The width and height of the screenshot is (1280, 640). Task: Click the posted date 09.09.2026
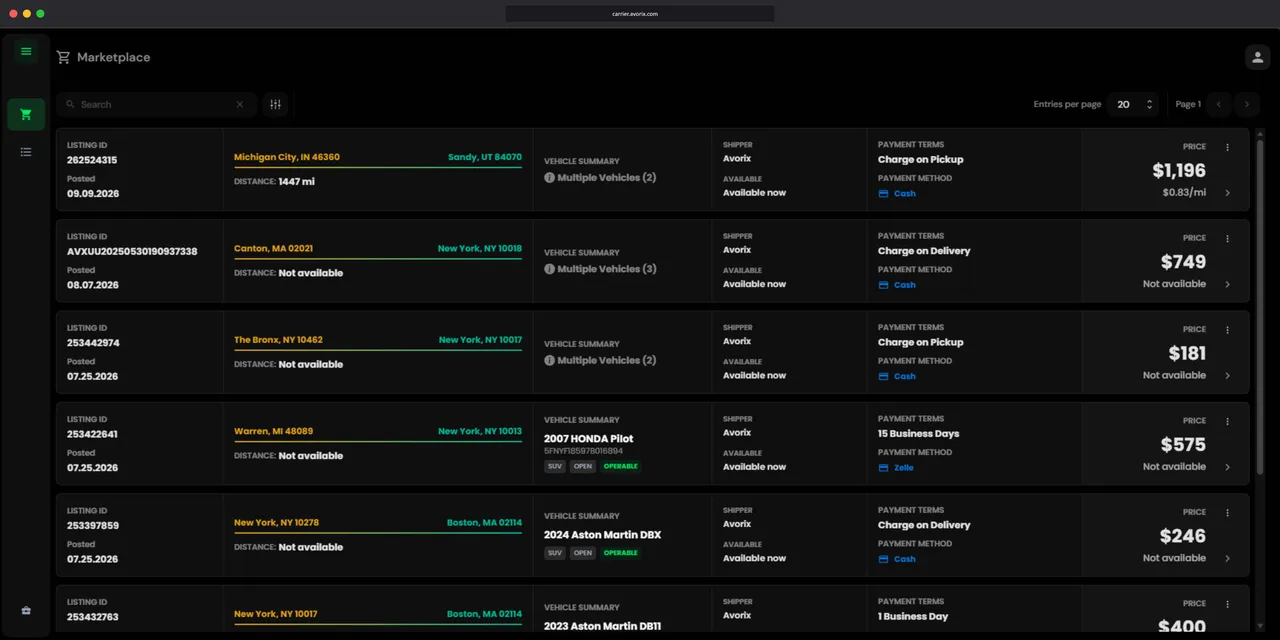[93, 194]
